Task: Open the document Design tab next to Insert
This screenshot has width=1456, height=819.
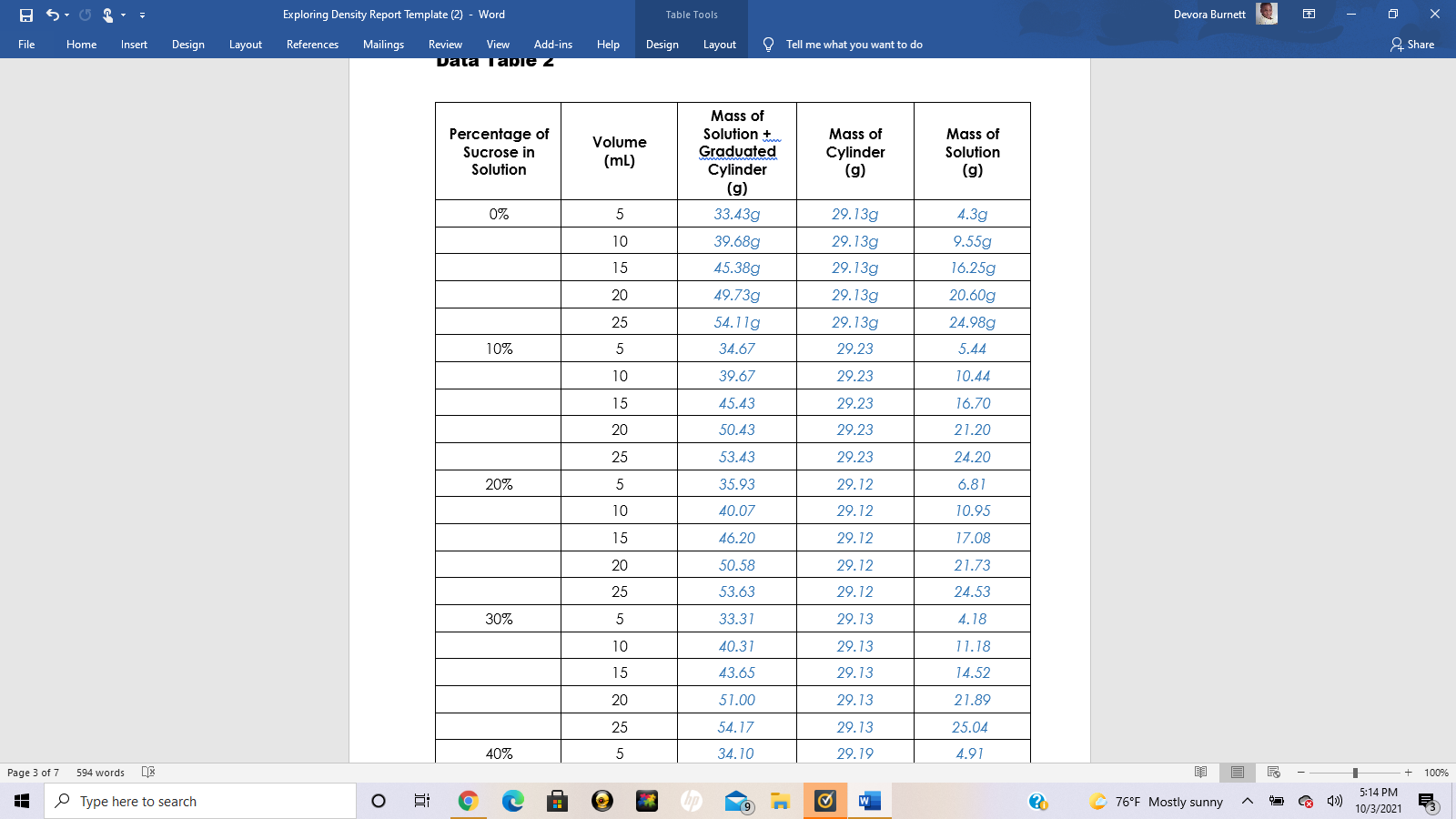Action: click(x=187, y=44)
